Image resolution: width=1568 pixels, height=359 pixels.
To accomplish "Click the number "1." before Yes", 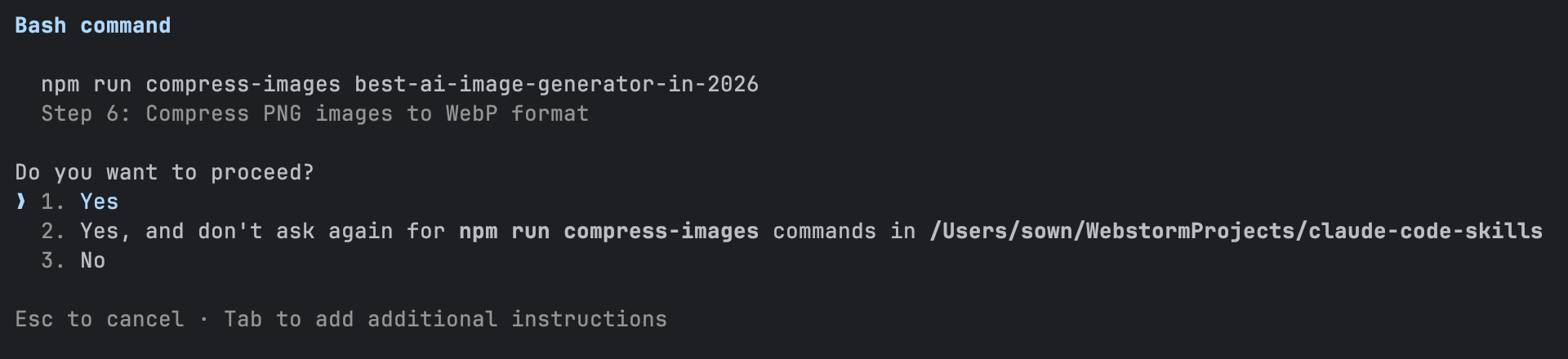I will [x=53, y=202].
